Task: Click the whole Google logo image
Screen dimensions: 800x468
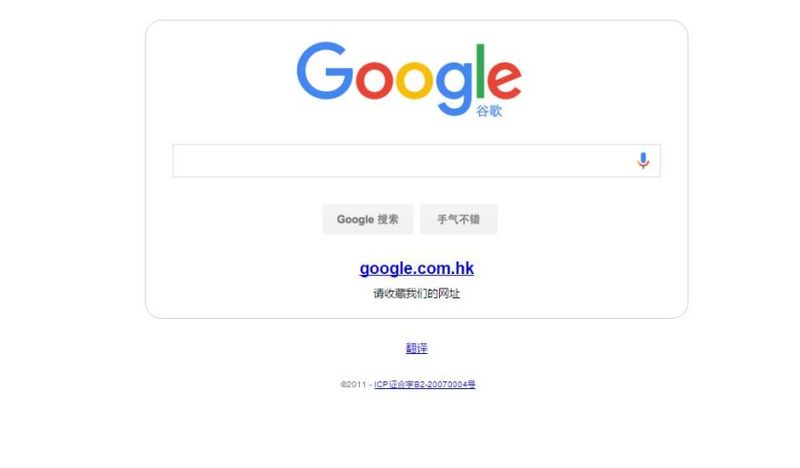Action: [x=409, y=79]
